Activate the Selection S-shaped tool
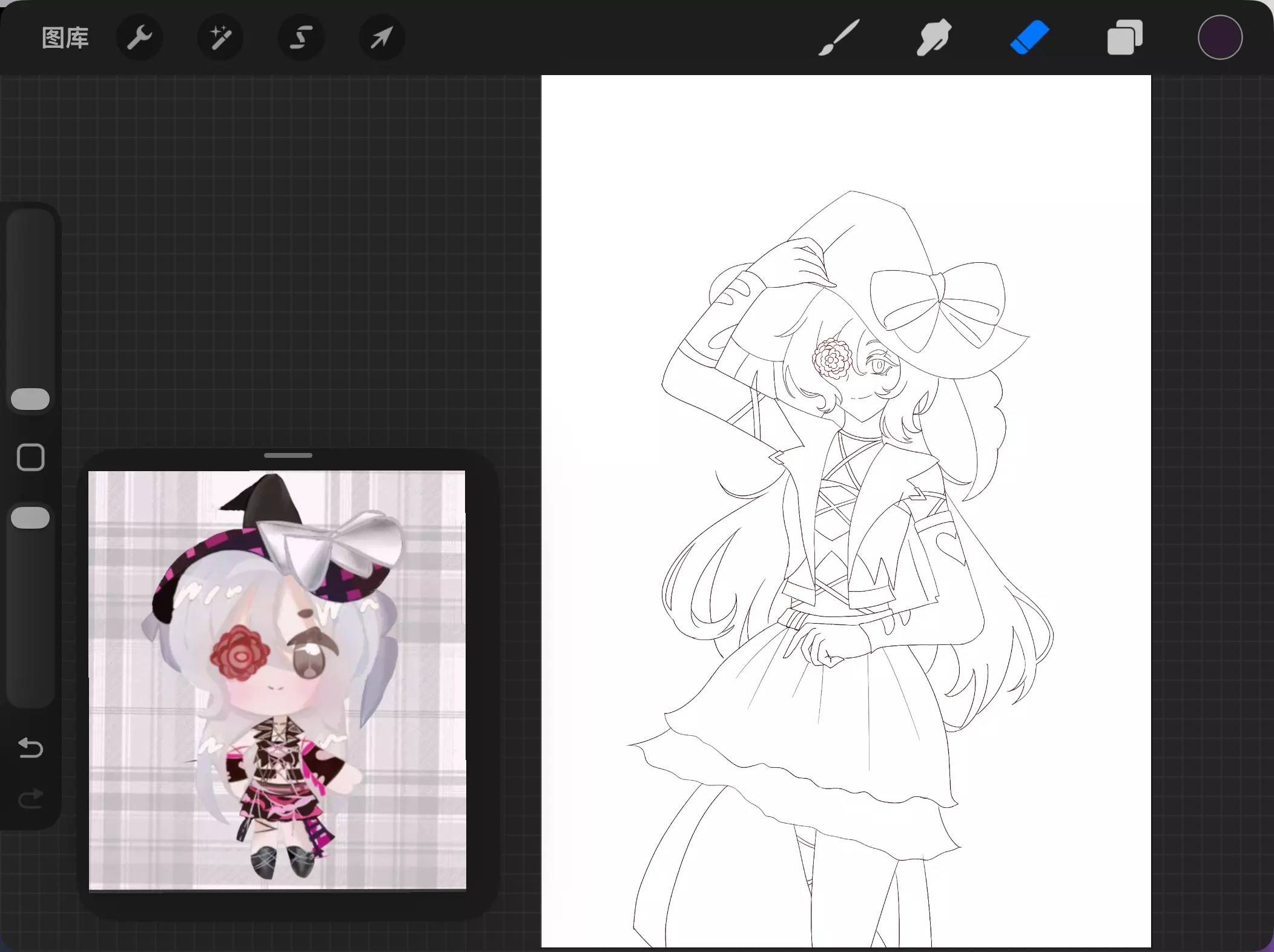Screen dimensions: 1274x952 coord(301,38)
